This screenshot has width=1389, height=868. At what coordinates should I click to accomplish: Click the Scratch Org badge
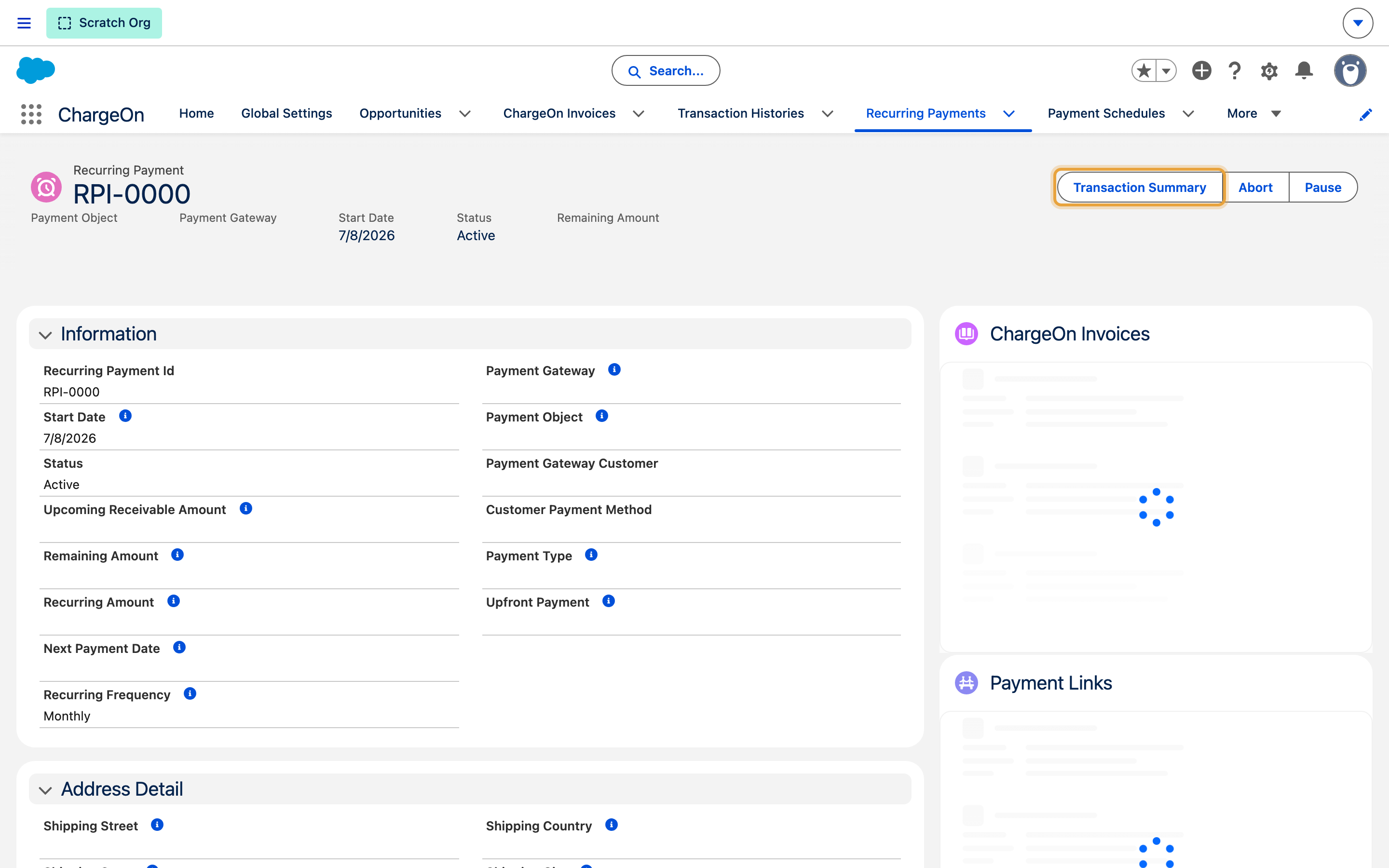104,23
